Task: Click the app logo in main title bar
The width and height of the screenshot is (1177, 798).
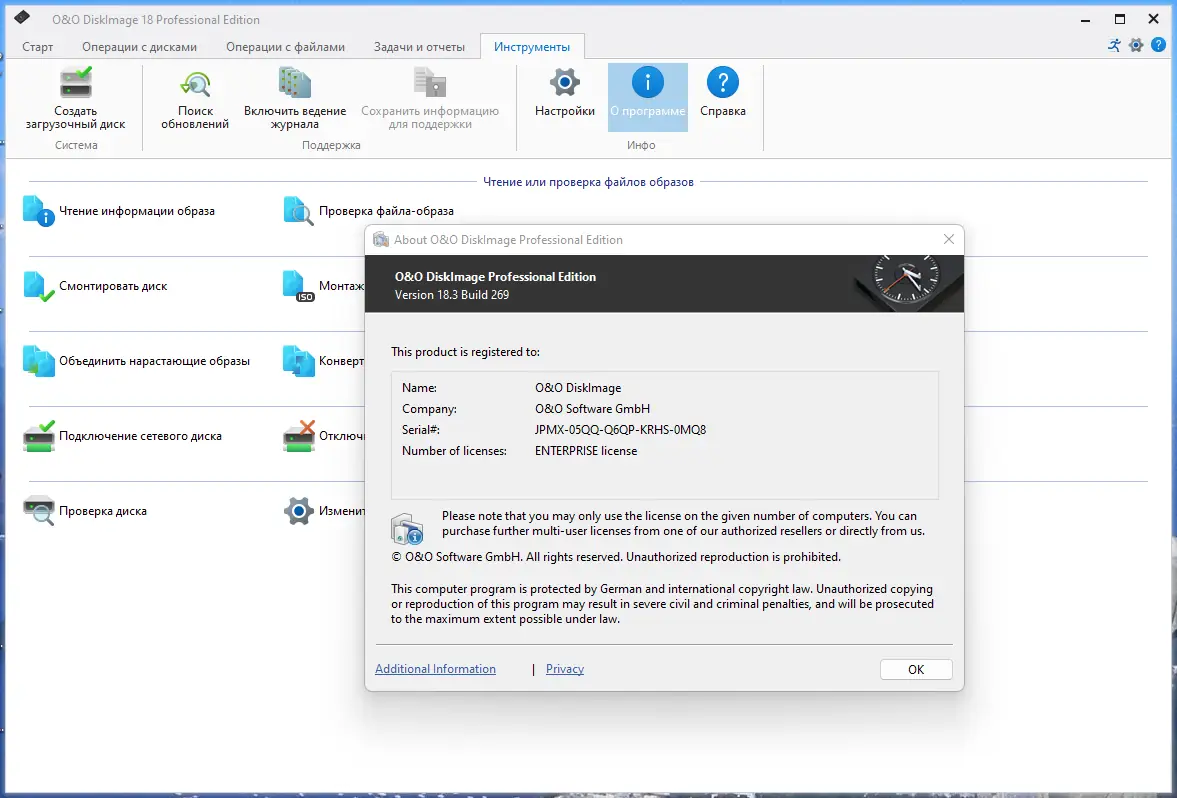Action: pyautogui.click(x=22, y=17)
